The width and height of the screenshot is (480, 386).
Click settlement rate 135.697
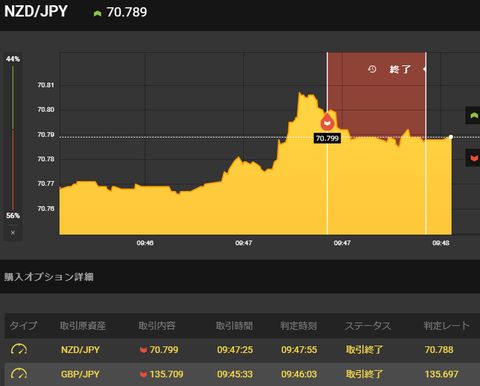[x=442, y=374]
